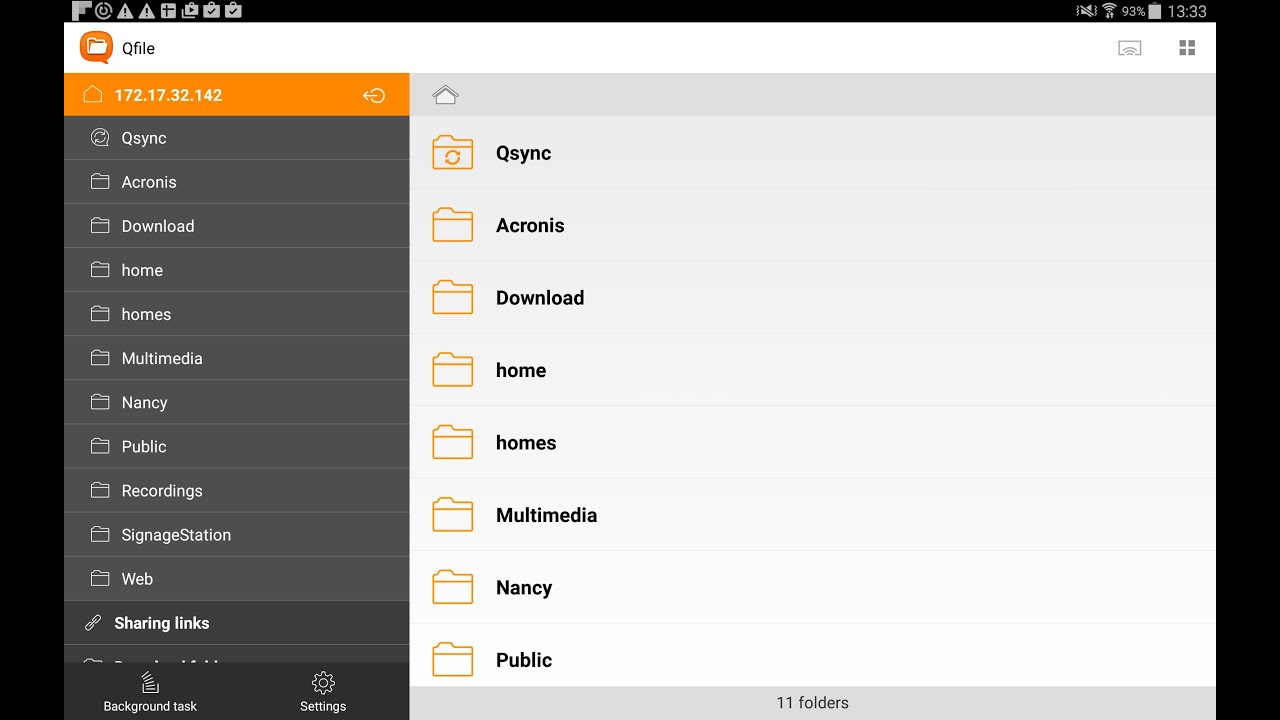This screenshot has width=1280, height=720.
Task: Tap the Qfile title text
Action: click(138, 48)
